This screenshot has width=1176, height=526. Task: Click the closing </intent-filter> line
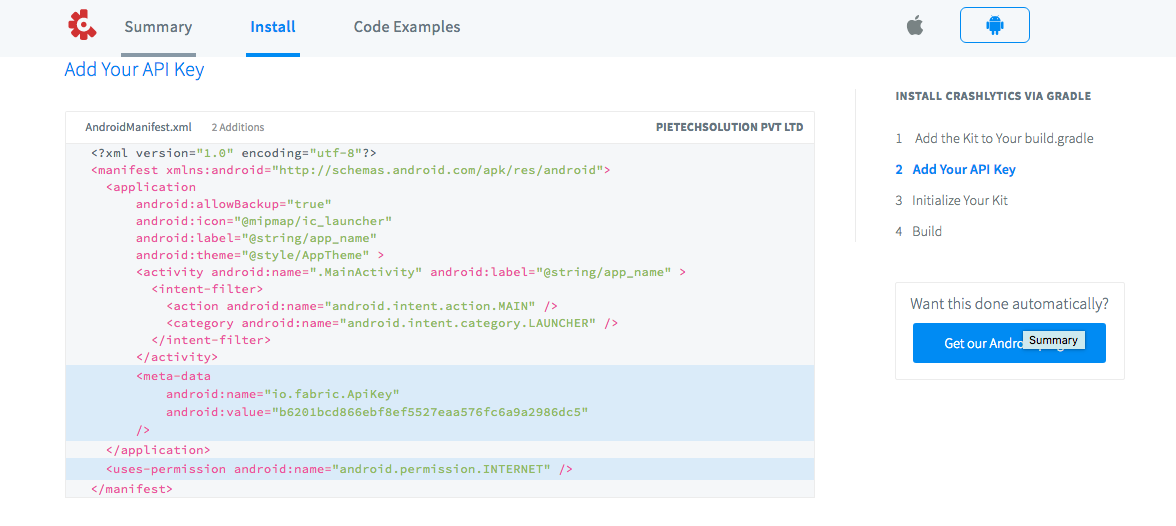coord(211,340)
